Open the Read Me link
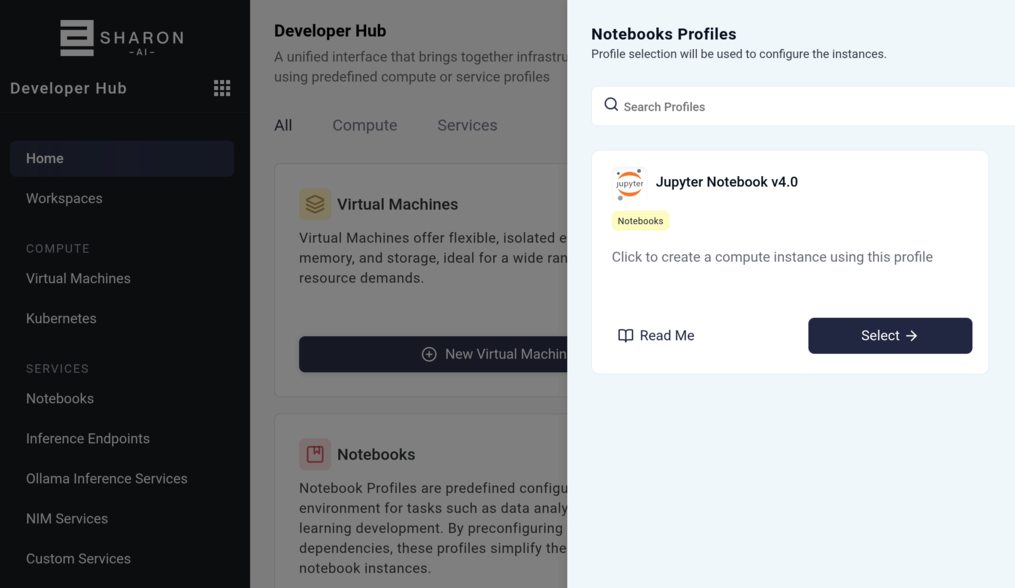1015x588 pixels. (656, 335)
